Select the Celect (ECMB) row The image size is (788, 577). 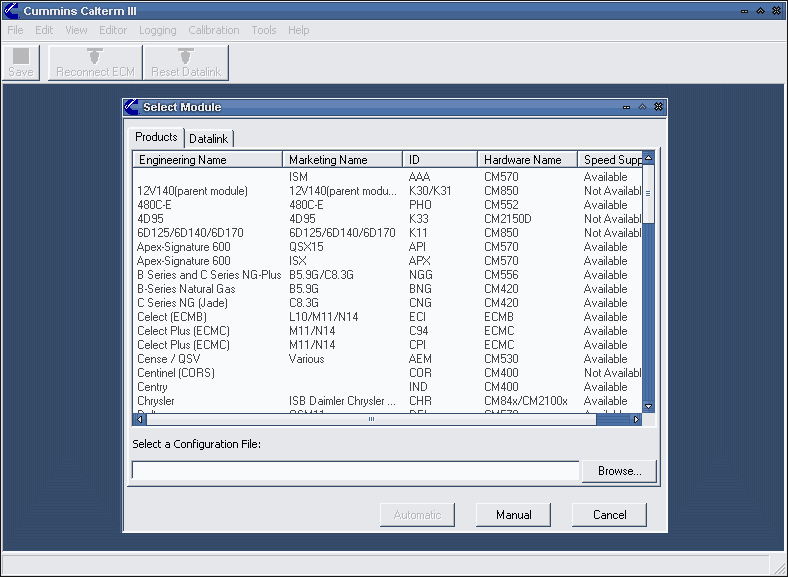coord(387,317)
